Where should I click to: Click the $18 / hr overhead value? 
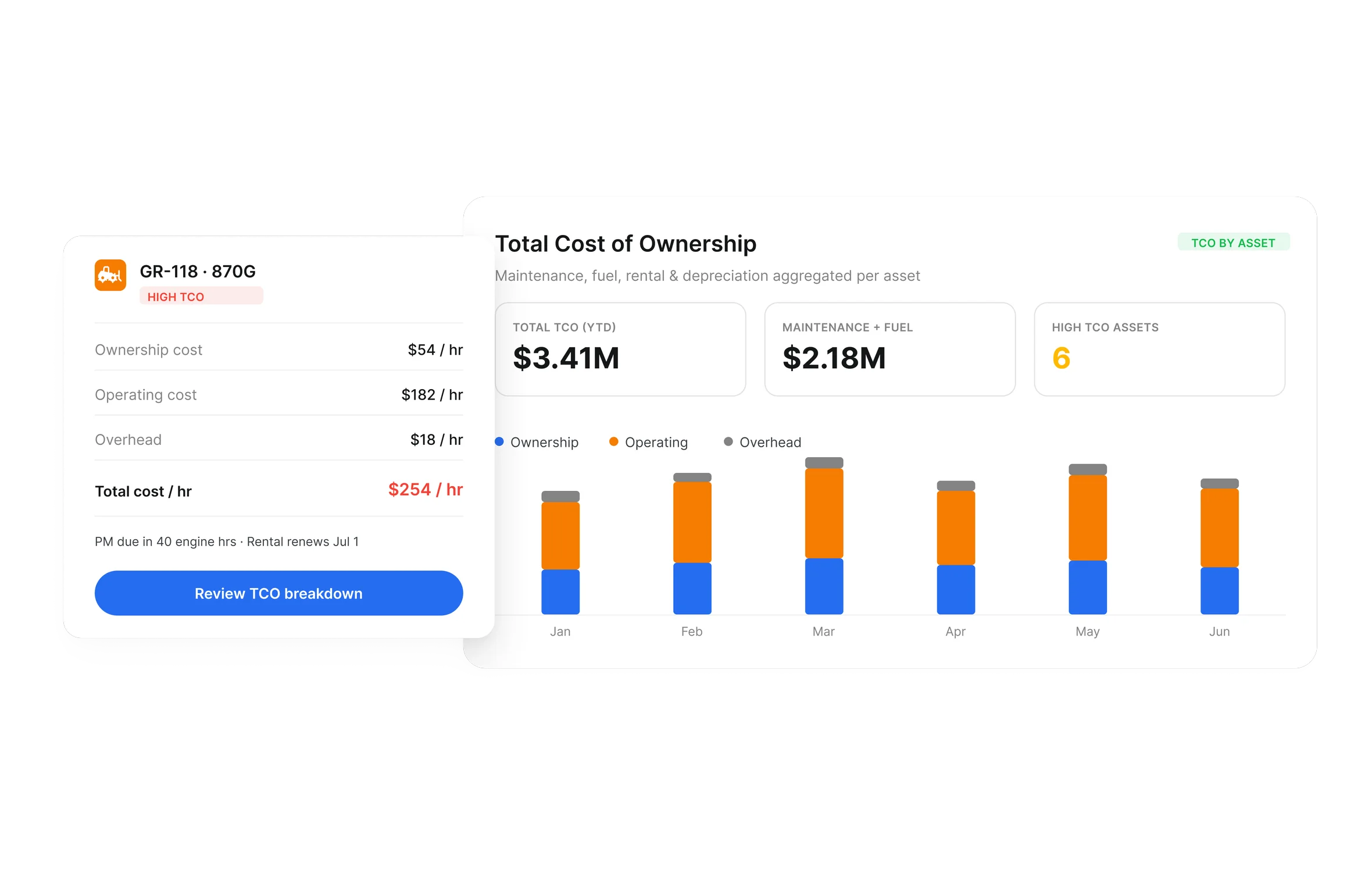[x=437, y=440]
